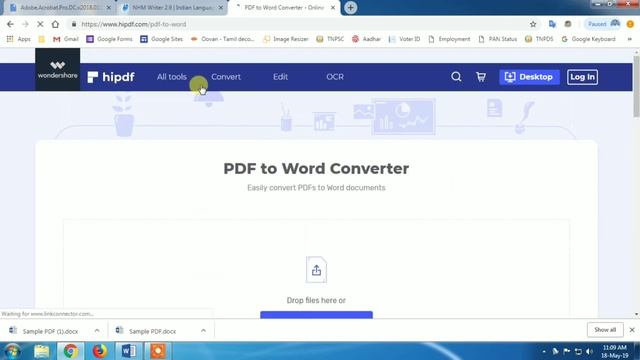Close the downloads bar
Viewport: 640px width, 360px height.
pos(632,330)
